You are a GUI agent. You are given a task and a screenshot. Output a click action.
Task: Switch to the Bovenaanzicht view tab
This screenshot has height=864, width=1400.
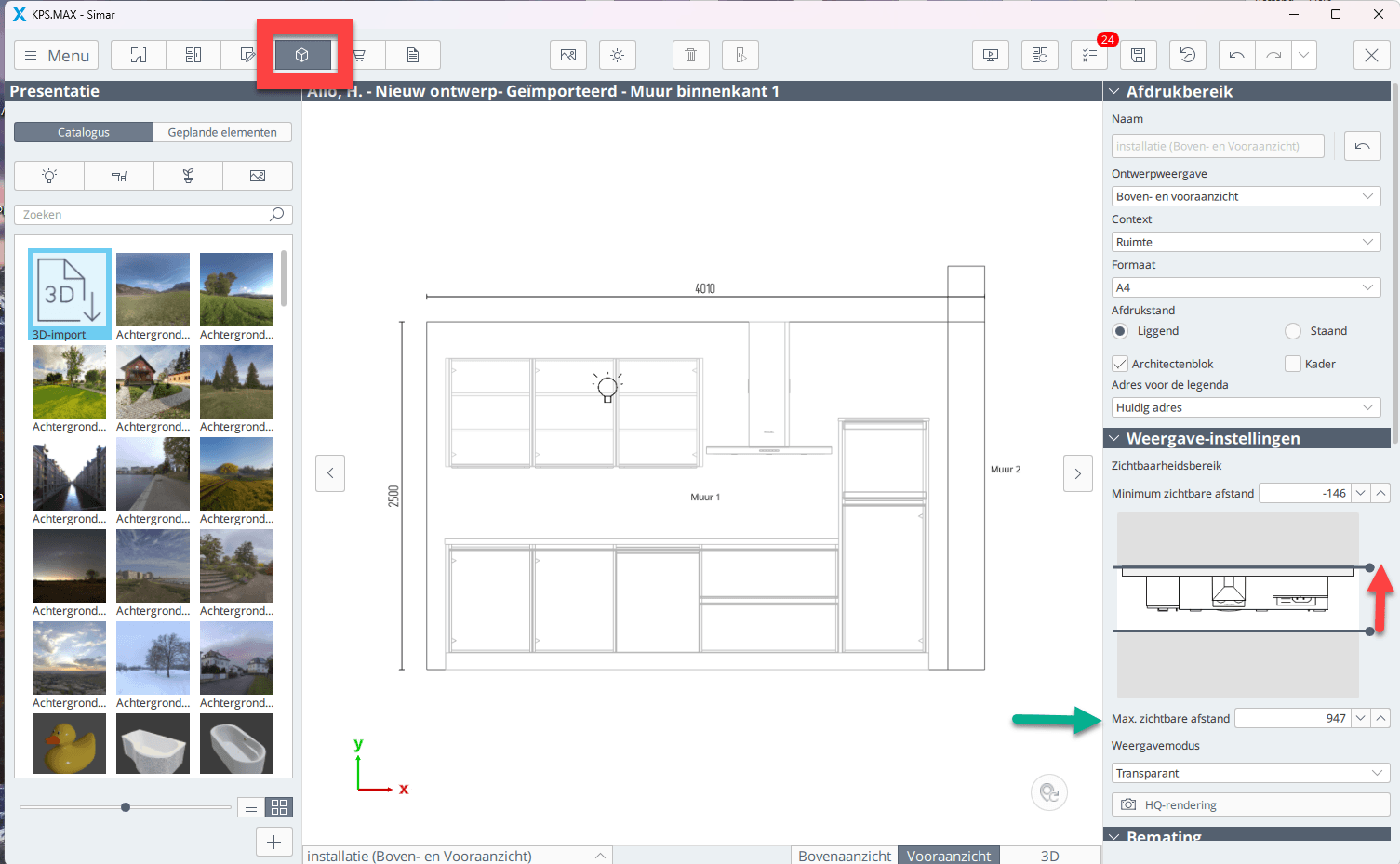[844, 856]
